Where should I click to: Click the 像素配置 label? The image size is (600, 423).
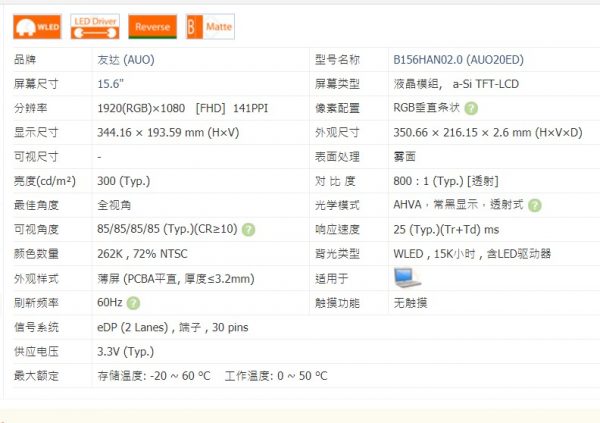point(337,108)
